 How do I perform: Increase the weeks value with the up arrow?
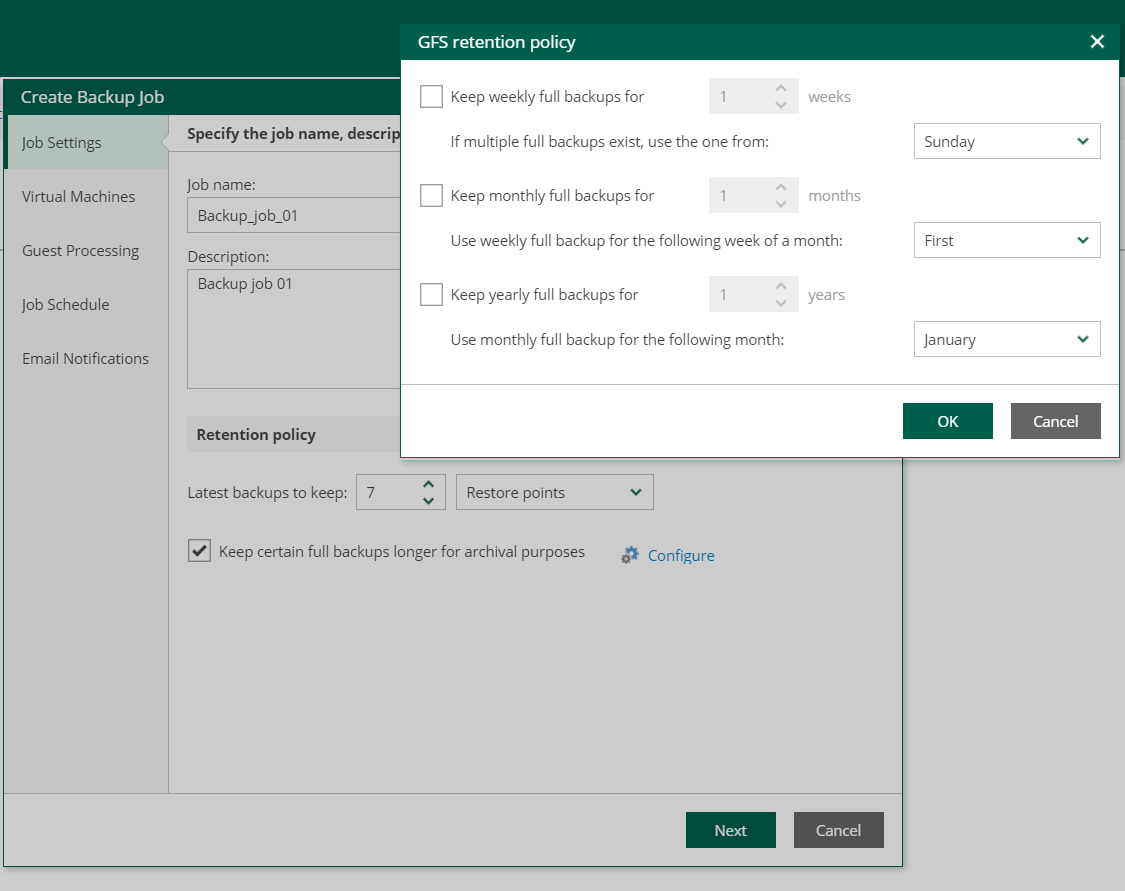(x=783, y=89)
